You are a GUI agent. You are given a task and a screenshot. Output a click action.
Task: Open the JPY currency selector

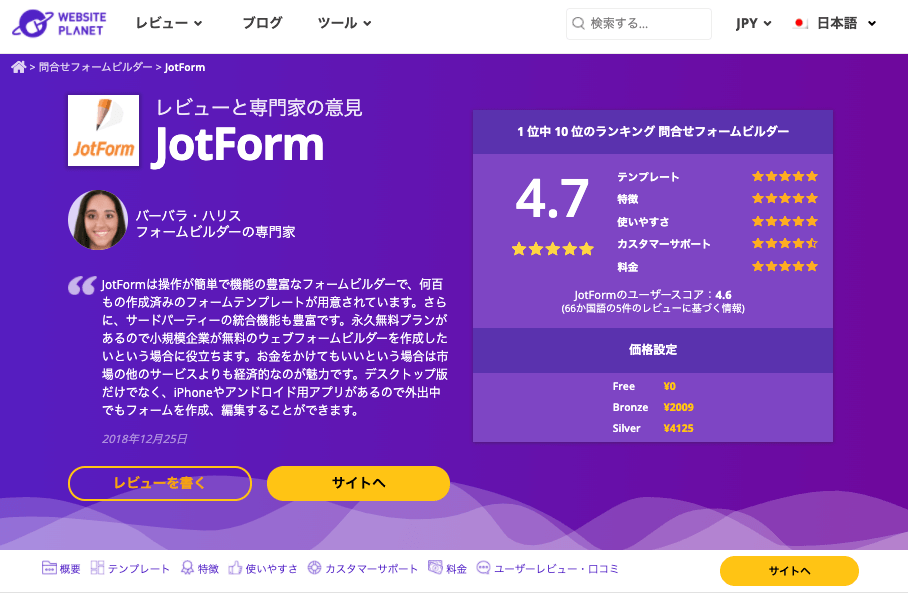pyautogui.click(x=753, y=23)
